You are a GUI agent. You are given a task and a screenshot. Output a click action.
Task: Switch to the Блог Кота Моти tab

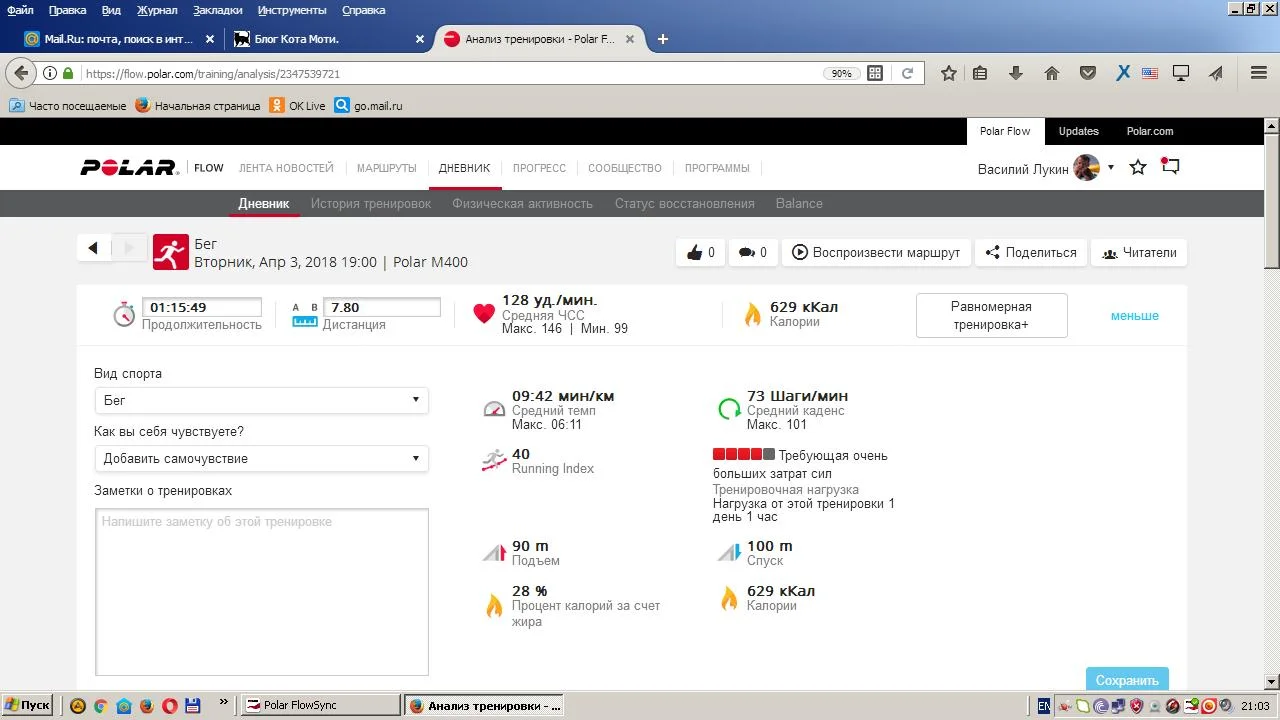pyautogui.click(x=327, y=39)
